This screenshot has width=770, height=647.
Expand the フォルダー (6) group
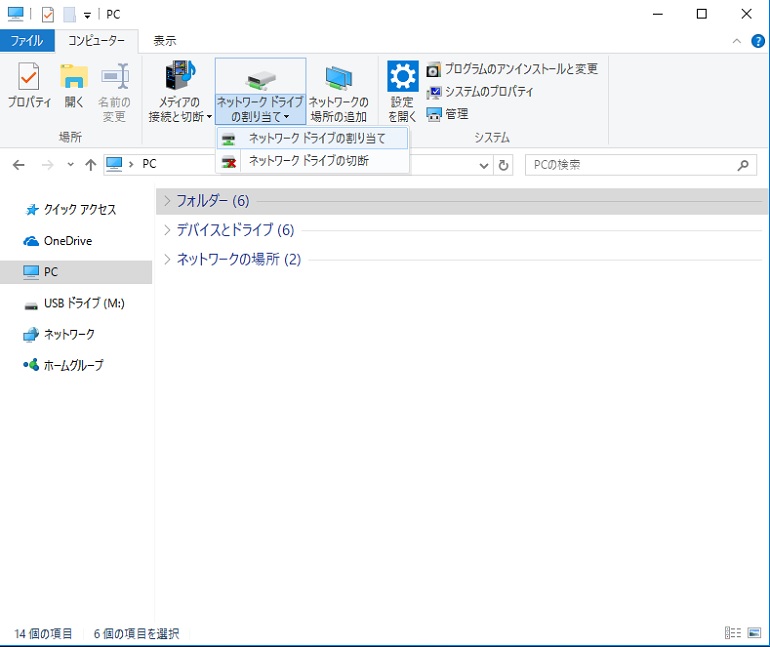(167, 201)
